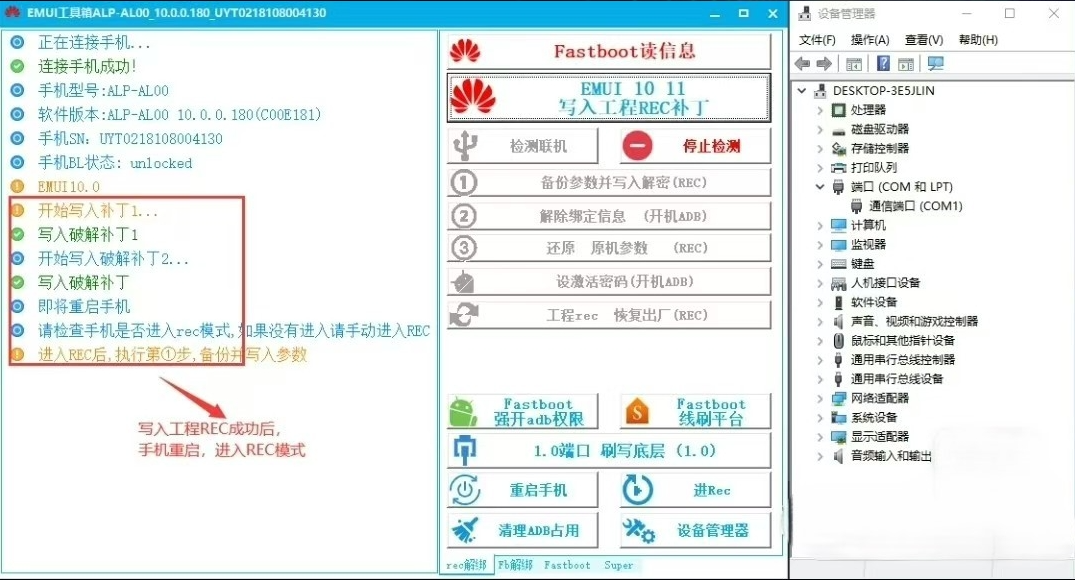Click log line 手机型号:ALP-AL00
Screen dimensions: 1075x580
(x=103, y=90)
